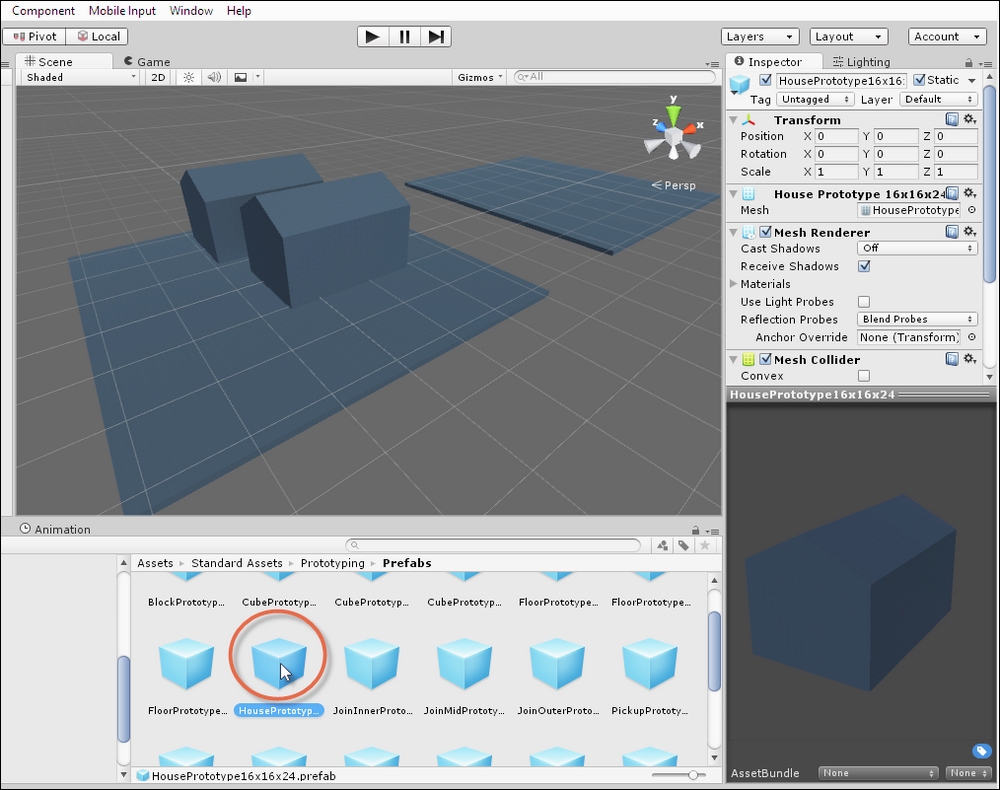Toggle the Pivot handle position button
Viewport: 1000px width, 790px height.
35,37
